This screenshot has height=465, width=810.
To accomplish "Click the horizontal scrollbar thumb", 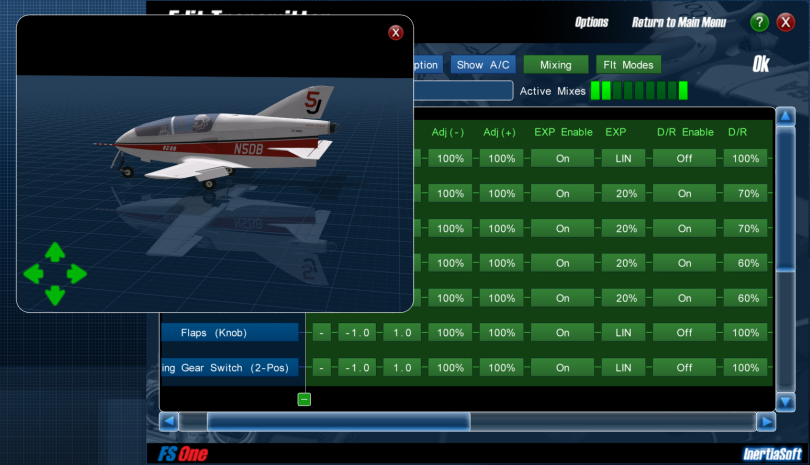I will [x=339, y=422].
